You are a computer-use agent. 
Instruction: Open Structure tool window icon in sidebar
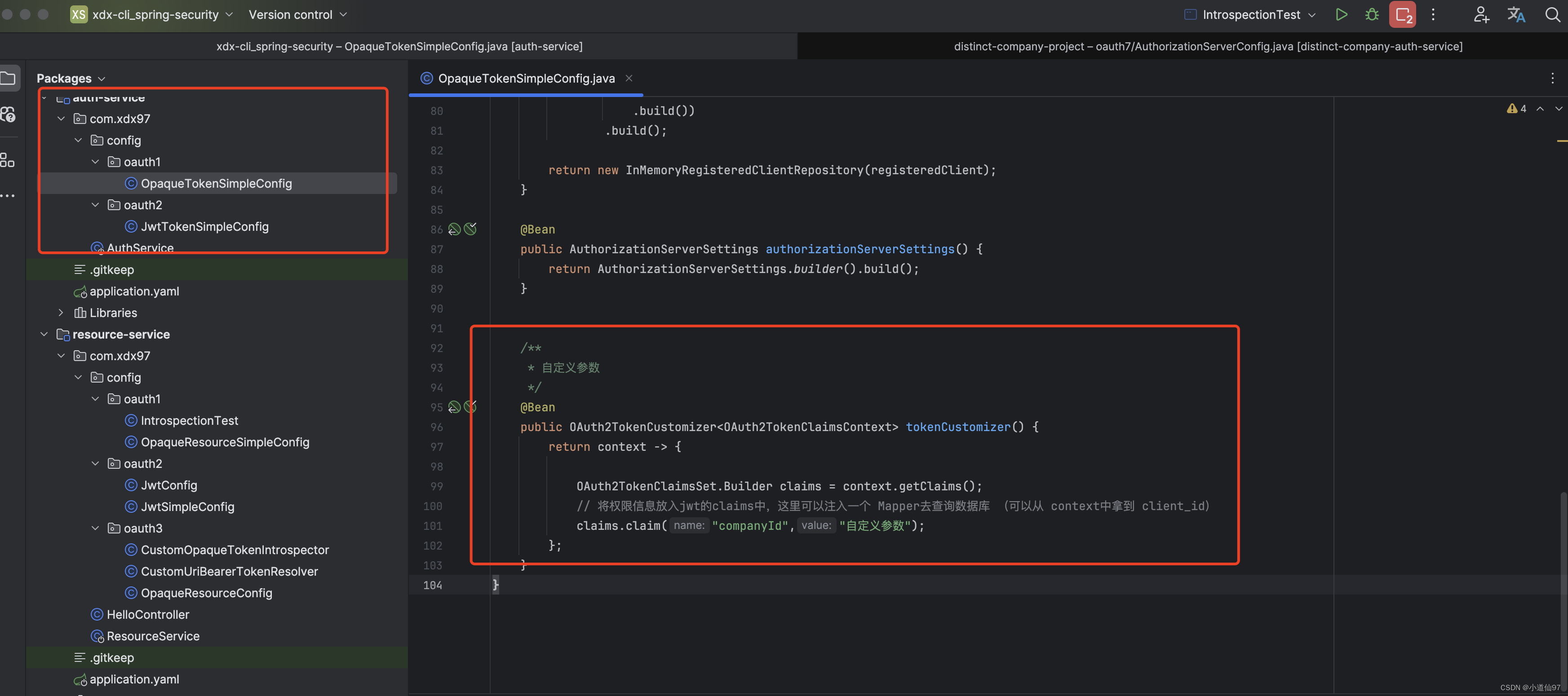click(7, 160)
